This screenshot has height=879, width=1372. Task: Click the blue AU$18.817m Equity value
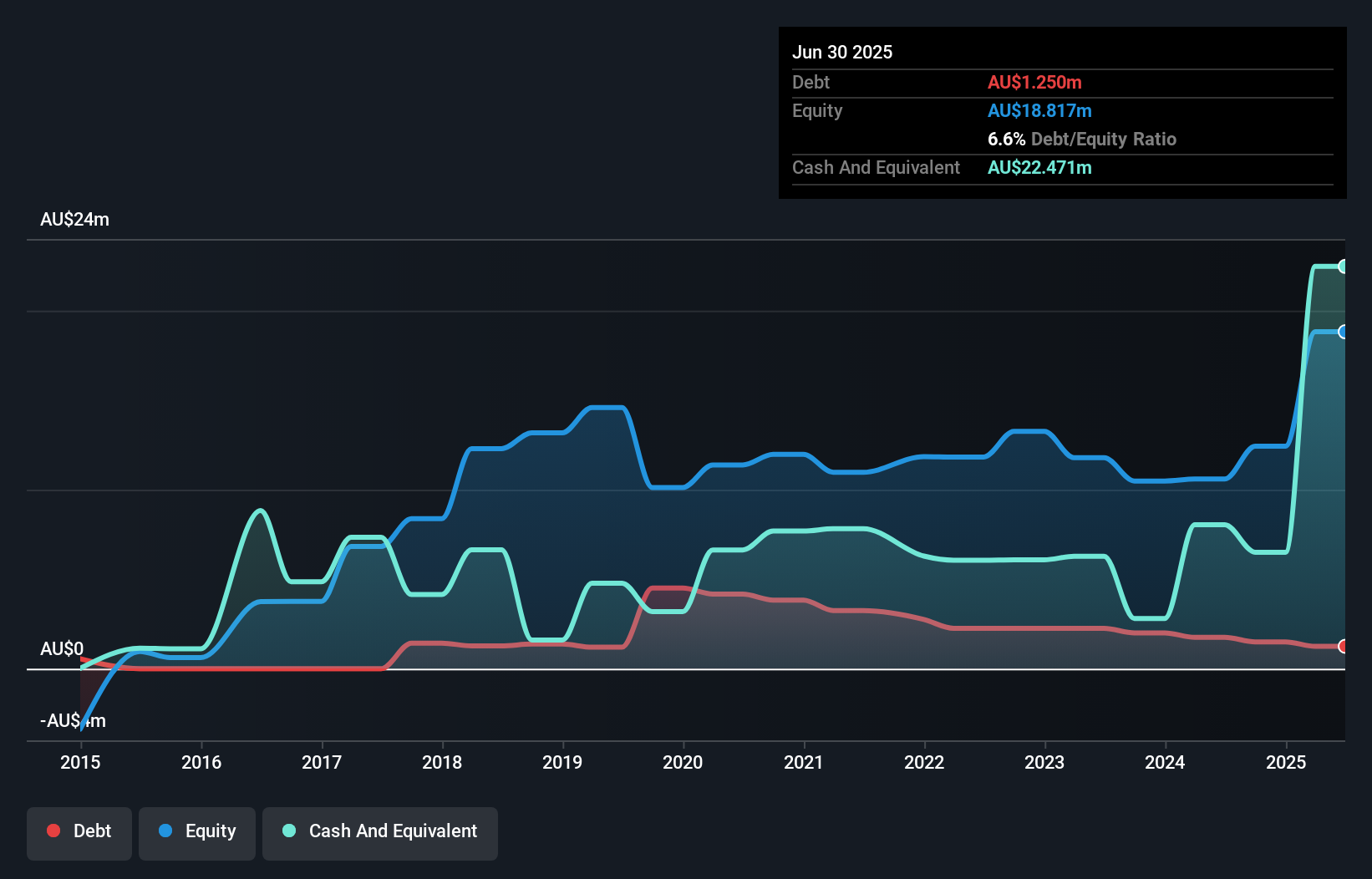coord(1039,110)
